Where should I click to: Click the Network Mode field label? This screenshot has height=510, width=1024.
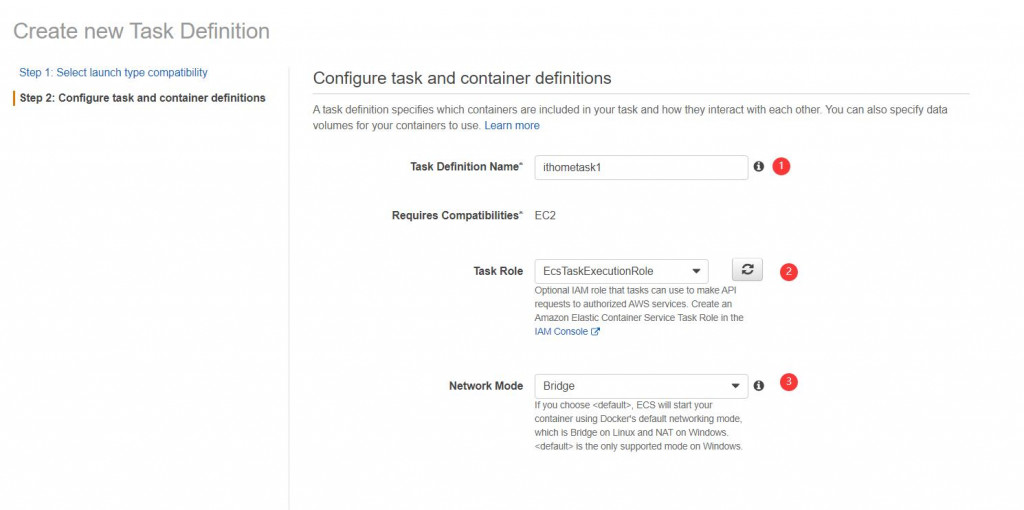click(485, 385)
